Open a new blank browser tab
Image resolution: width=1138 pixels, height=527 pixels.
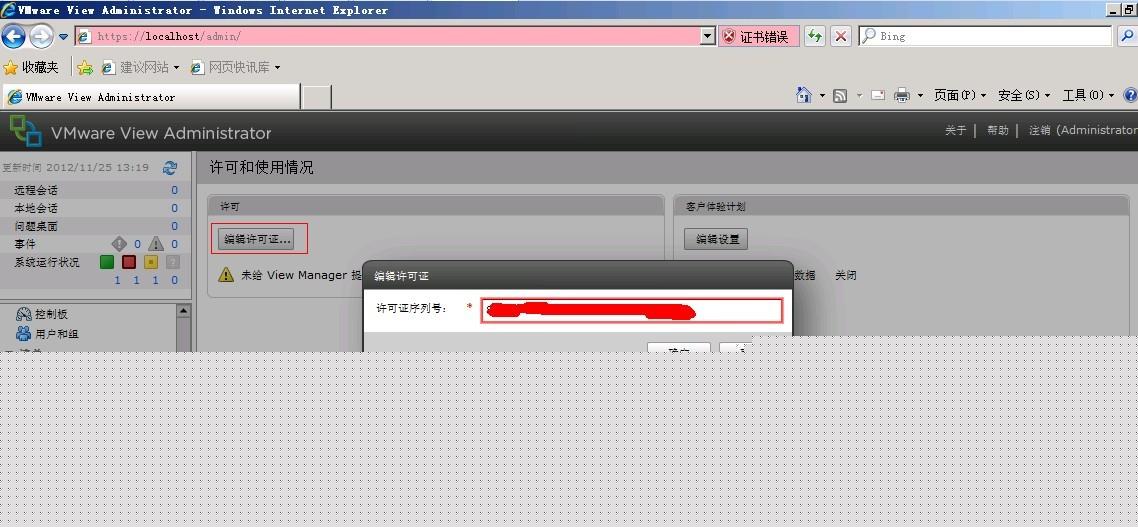(x=316, y=97)
